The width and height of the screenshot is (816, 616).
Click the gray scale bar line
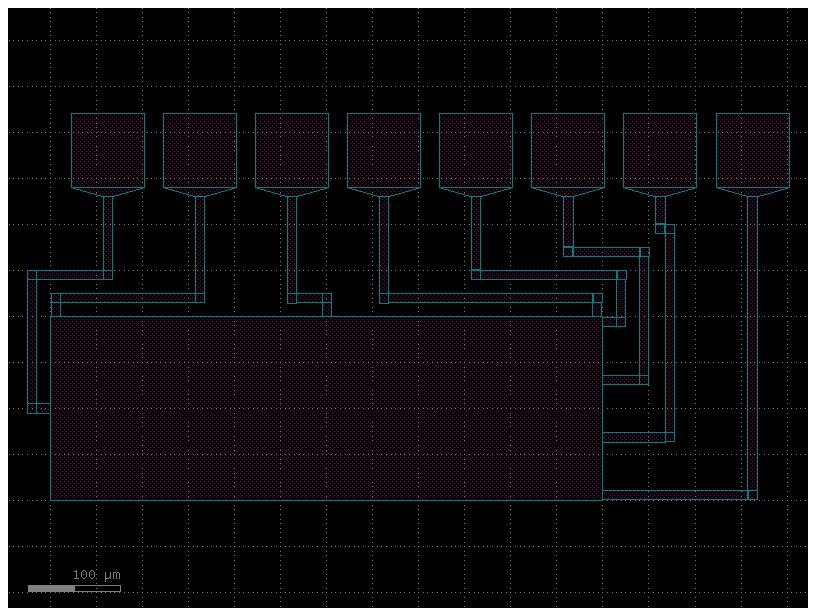74,588
